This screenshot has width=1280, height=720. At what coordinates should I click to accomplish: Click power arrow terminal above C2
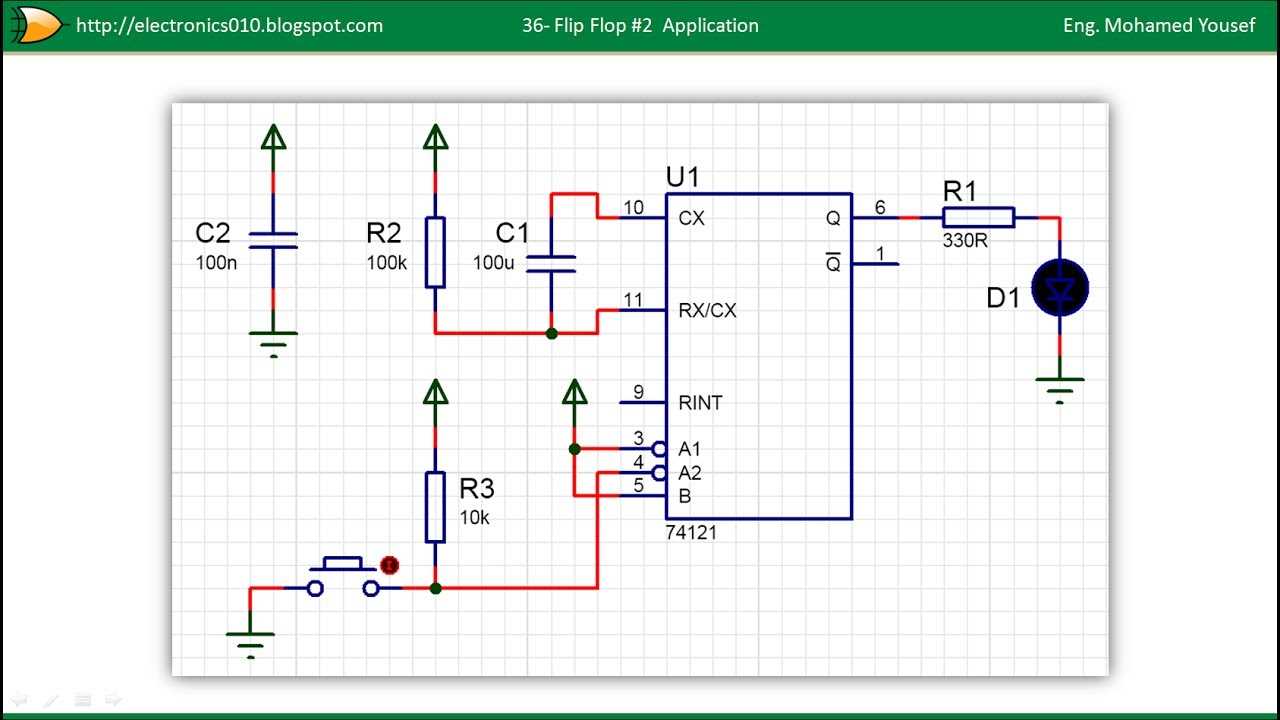click(273, 137)
